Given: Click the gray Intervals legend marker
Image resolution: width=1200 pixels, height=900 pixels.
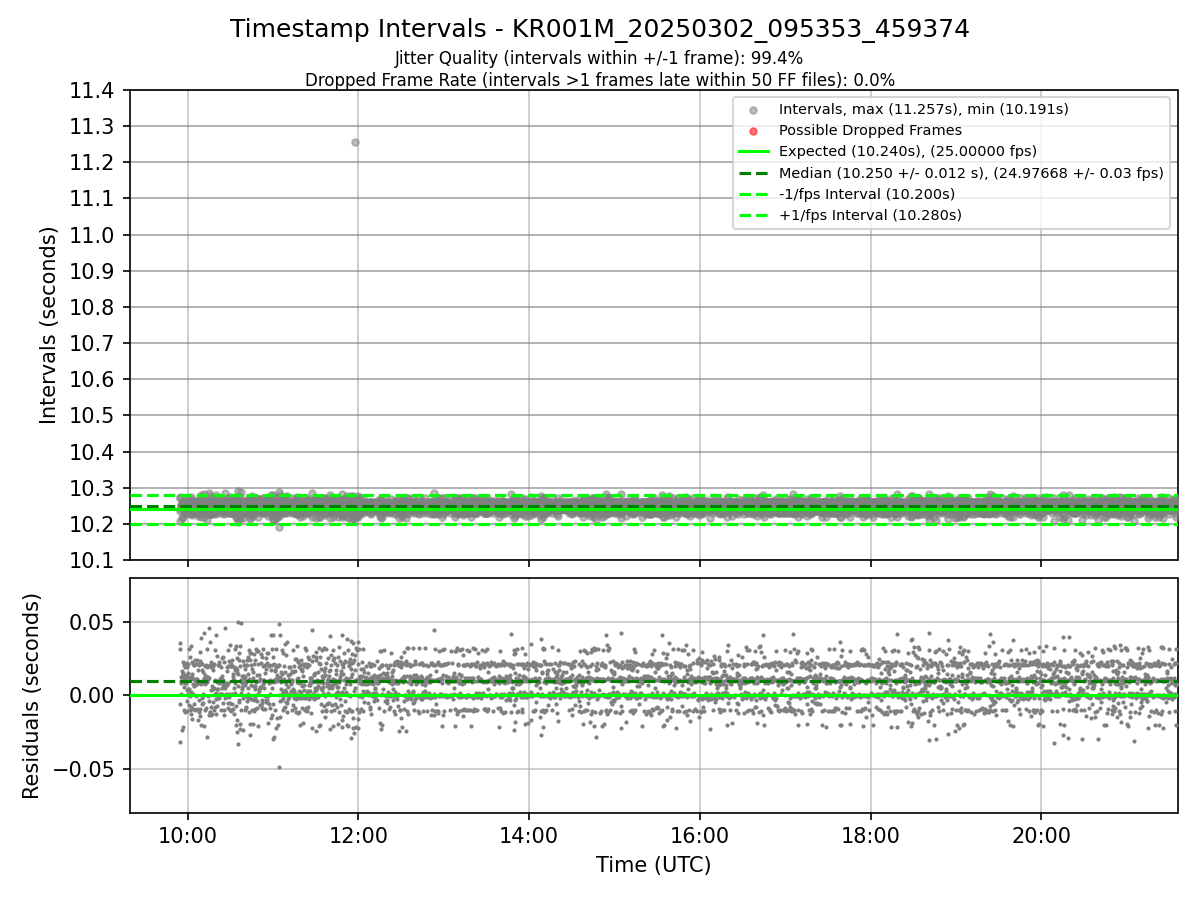Looking at the screenshot, I should click(x=753, y=110).
